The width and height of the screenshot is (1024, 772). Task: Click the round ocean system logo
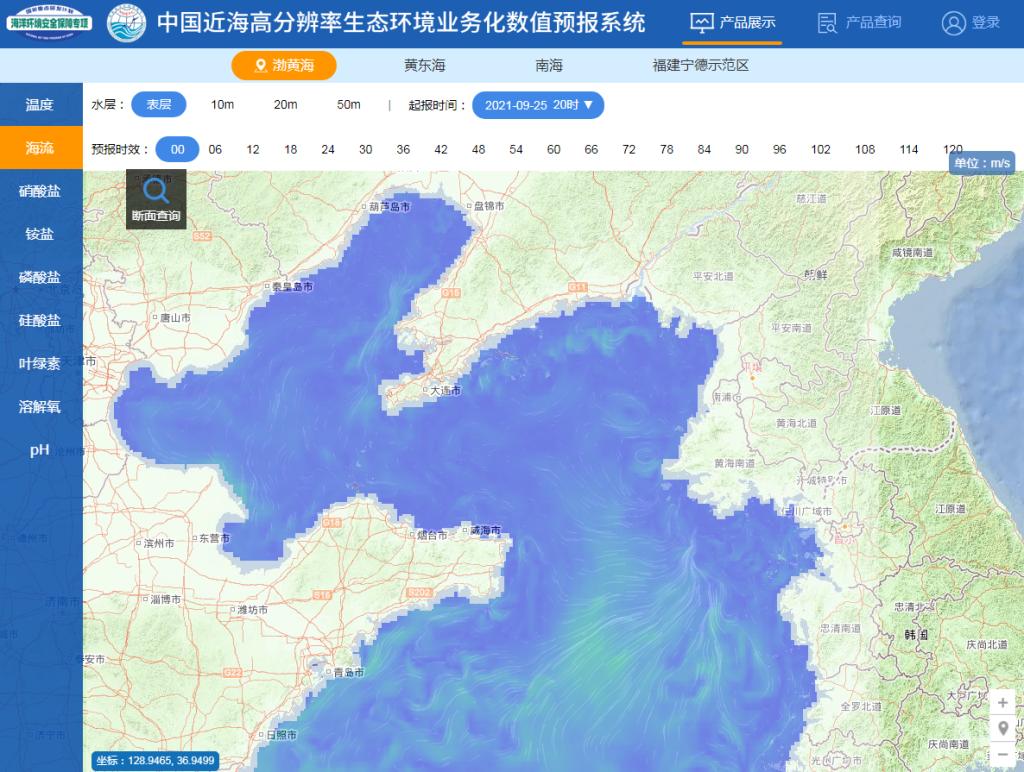tap(126, 23)
